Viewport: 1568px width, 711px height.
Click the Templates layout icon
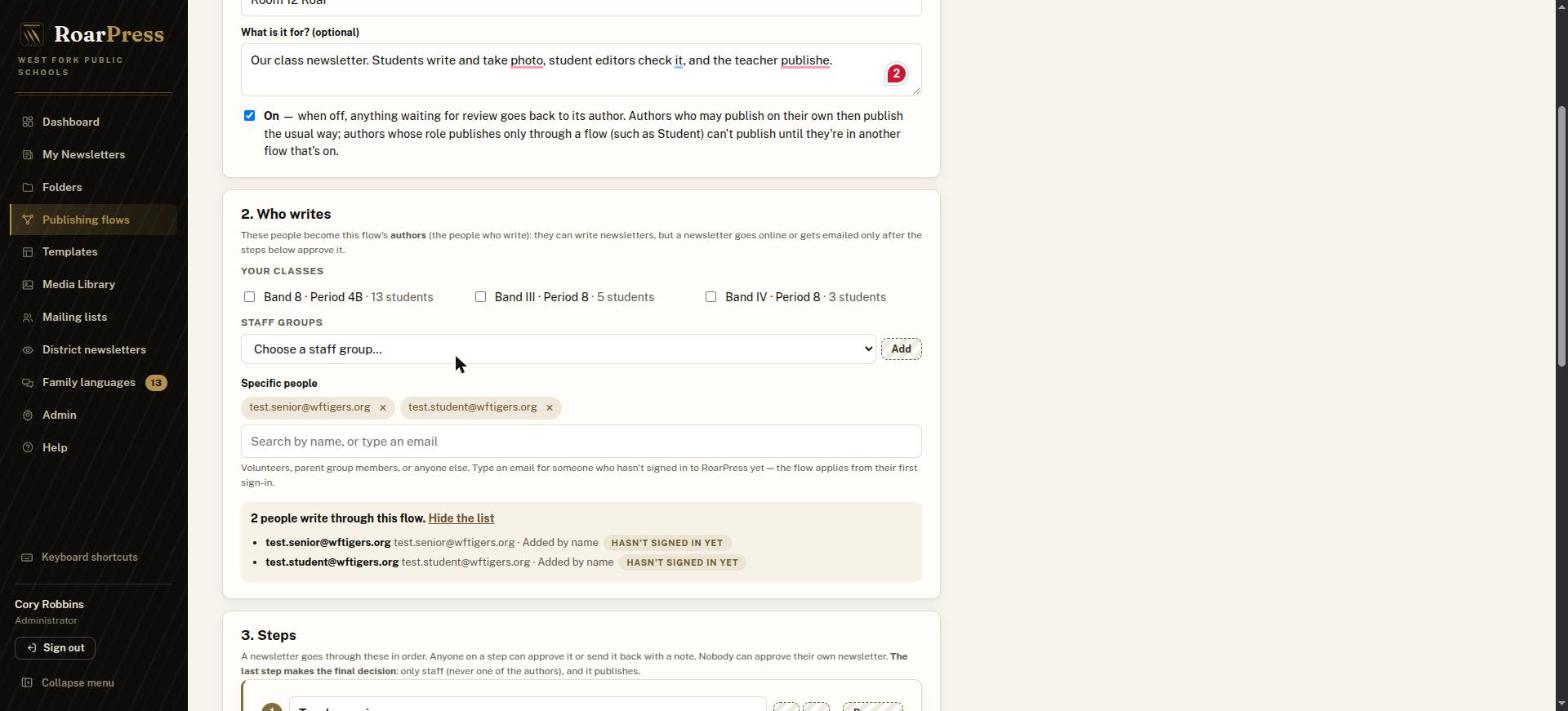[x=27, y=252]
